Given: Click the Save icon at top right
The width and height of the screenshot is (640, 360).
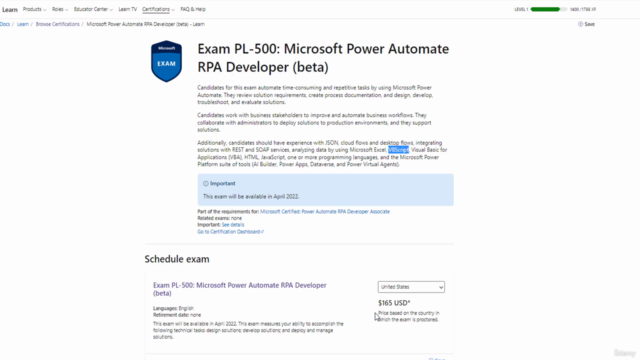Looking at the screenshot, I should (580, 24).
